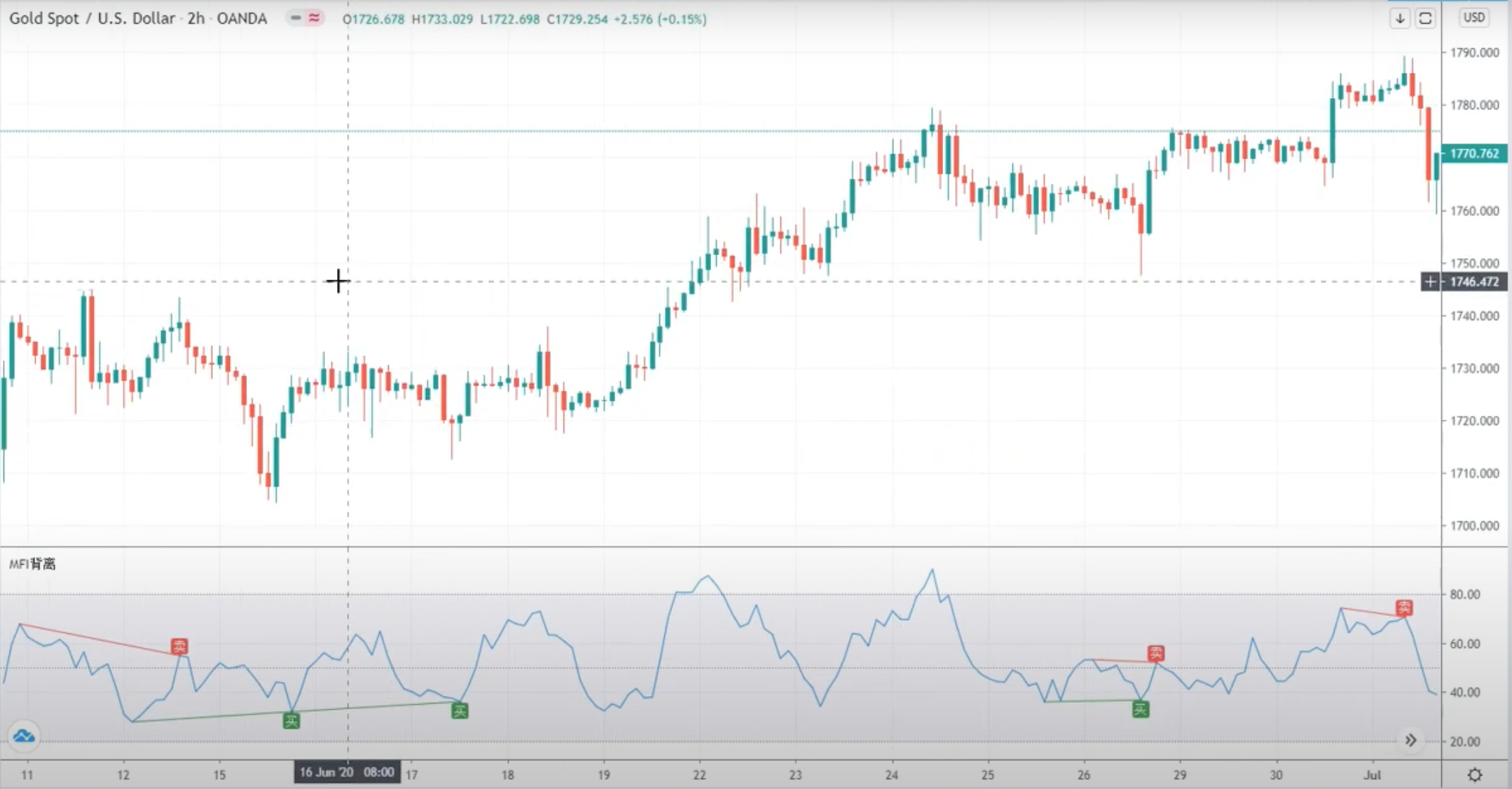Click the down-arrow pane button at top right
This screenshot has width=1512, height=789.
pyautogui.click(x=1399, y=19)
